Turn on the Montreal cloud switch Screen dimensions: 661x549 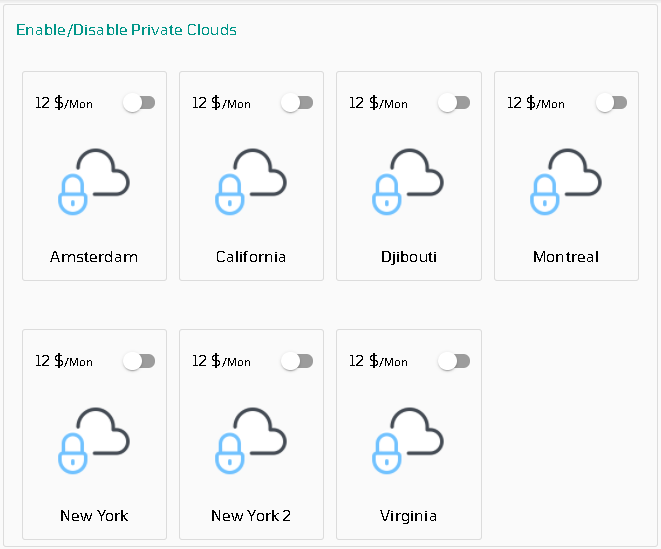click(x=612, y=103)
